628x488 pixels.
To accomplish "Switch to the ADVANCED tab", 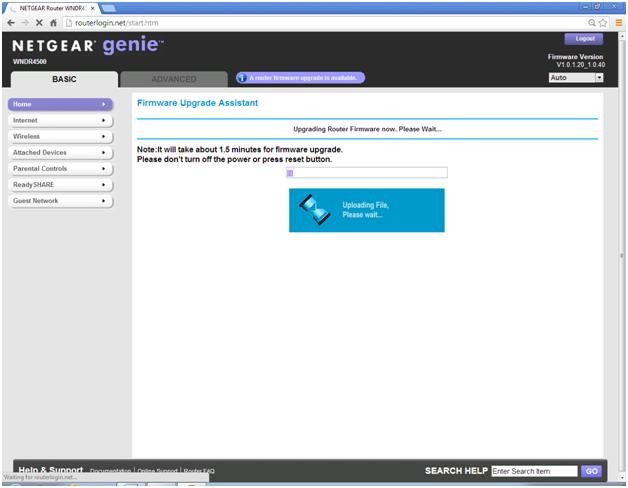I will click(x=174, y=79).
